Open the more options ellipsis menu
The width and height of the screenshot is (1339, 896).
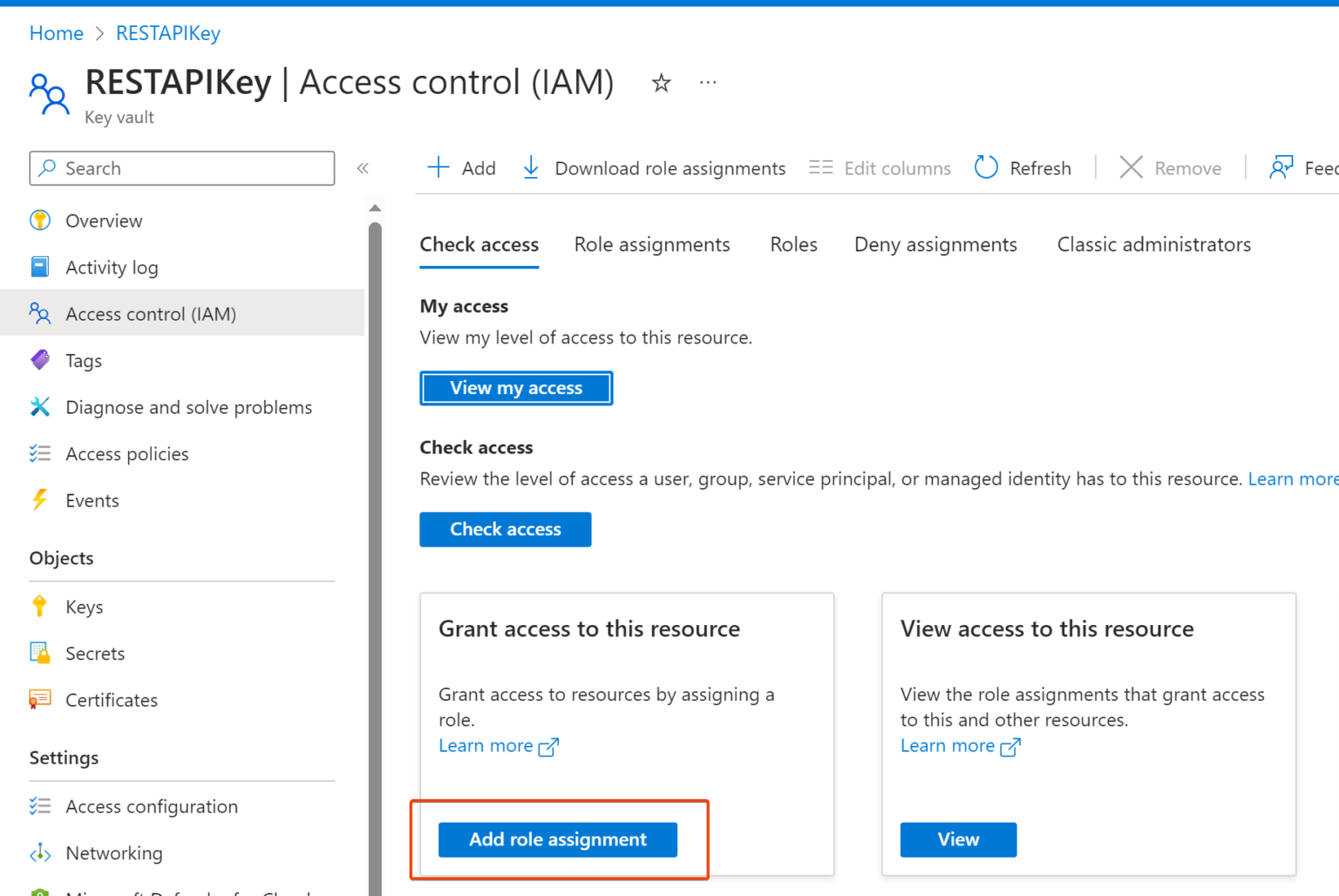pyautogui.click(x=707, y=82)
